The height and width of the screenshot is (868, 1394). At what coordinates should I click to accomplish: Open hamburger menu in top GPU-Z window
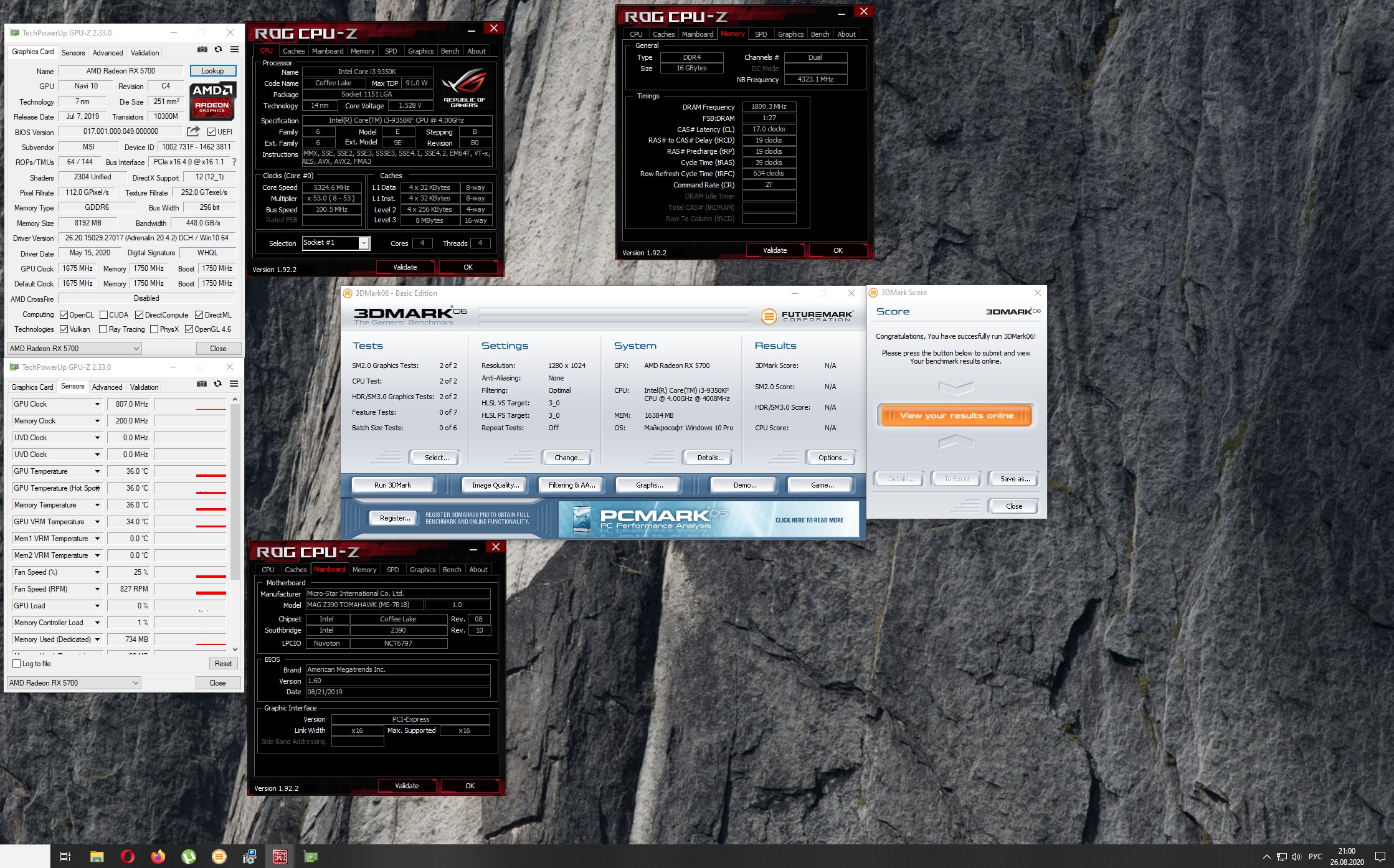click(234, 49)
